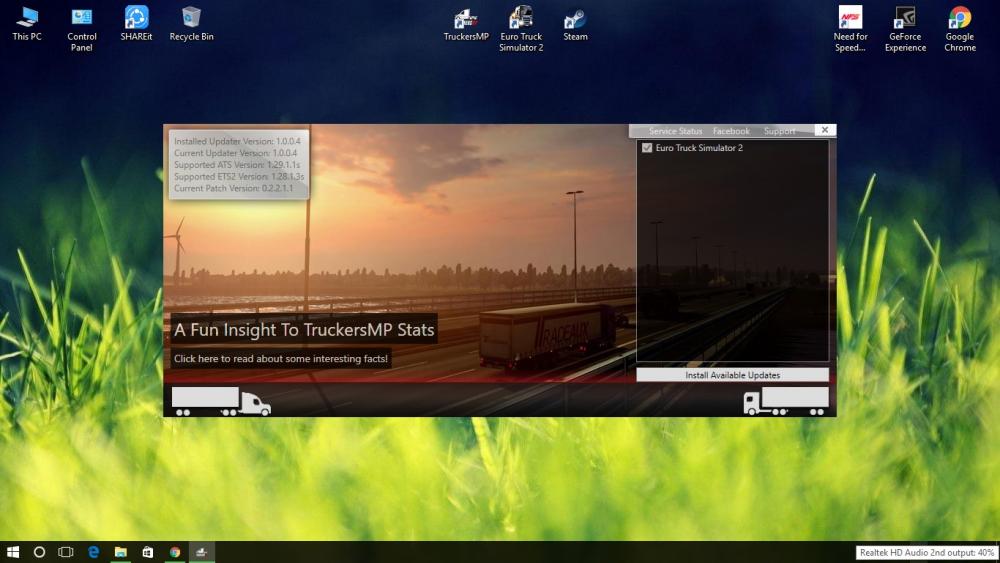Open Support in the launcher header
The width and height of the screenshot is (1000, 563).
779,131
